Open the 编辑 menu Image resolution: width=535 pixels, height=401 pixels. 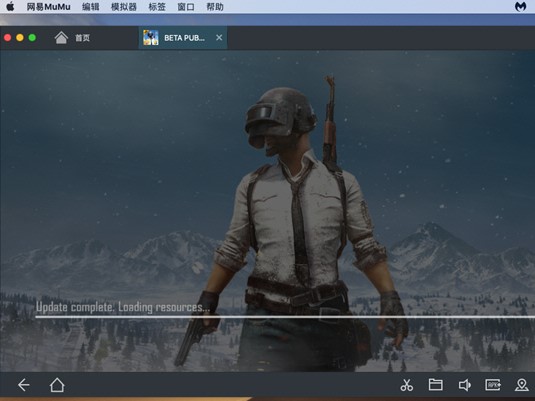point(90,7)
